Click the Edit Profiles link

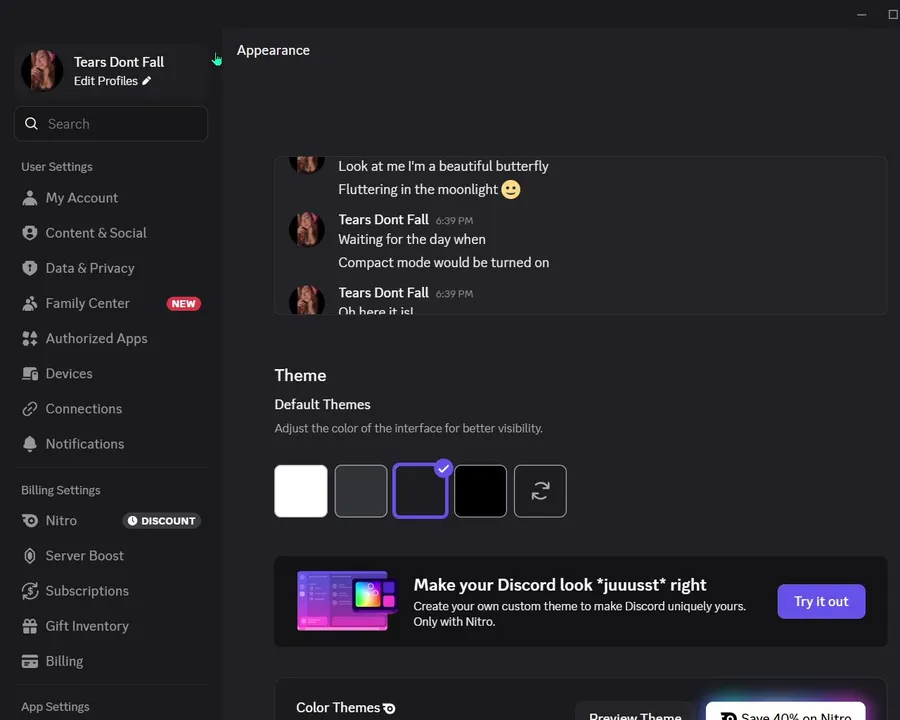point(106,81)
